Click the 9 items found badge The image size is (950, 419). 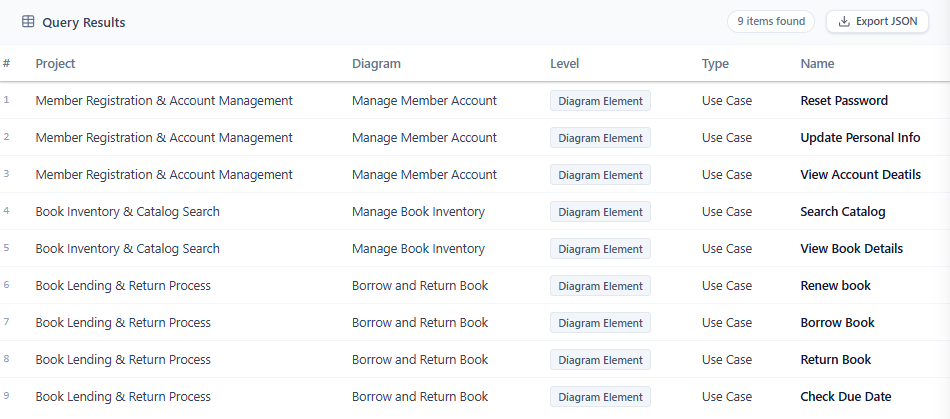point(771,22)
